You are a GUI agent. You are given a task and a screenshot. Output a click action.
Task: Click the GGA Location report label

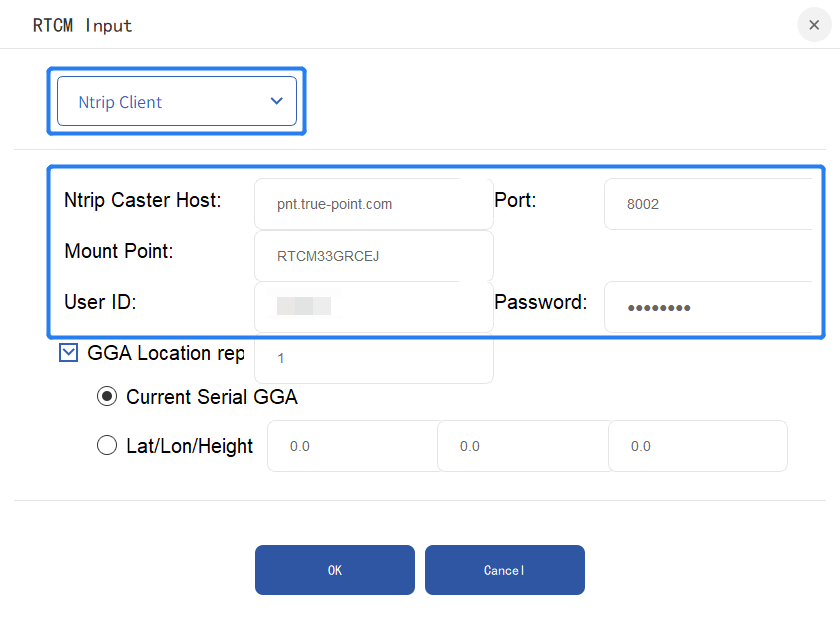[165, 353]
